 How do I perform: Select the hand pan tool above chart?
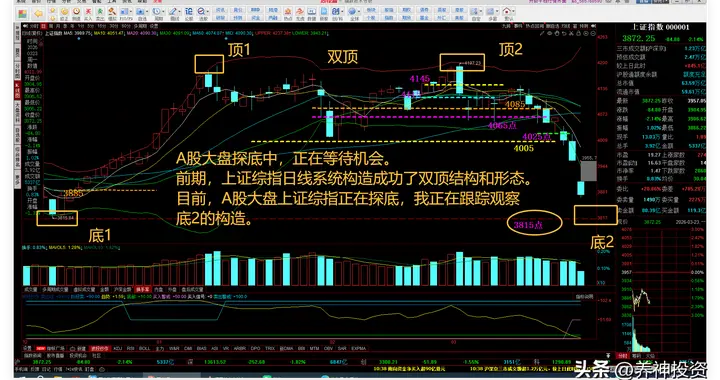point(557,34)
